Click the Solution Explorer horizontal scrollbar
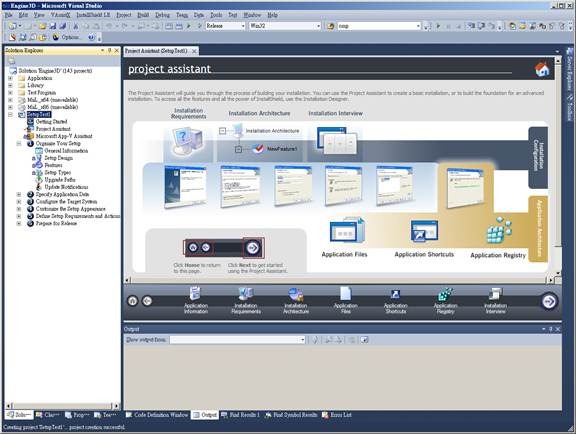 (x=62, y=406)
